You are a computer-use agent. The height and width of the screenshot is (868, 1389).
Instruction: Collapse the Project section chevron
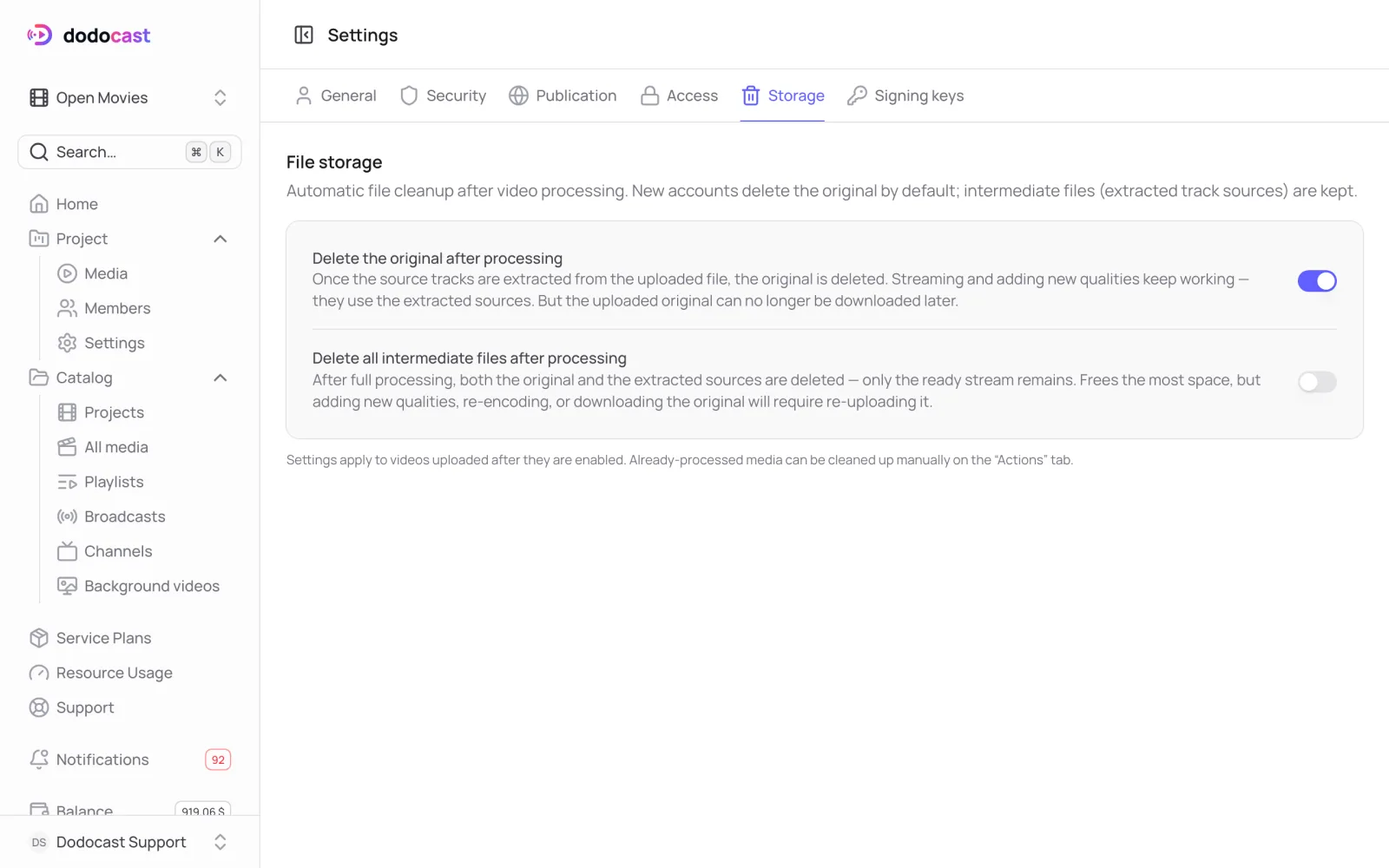click(x=221, y=239)
